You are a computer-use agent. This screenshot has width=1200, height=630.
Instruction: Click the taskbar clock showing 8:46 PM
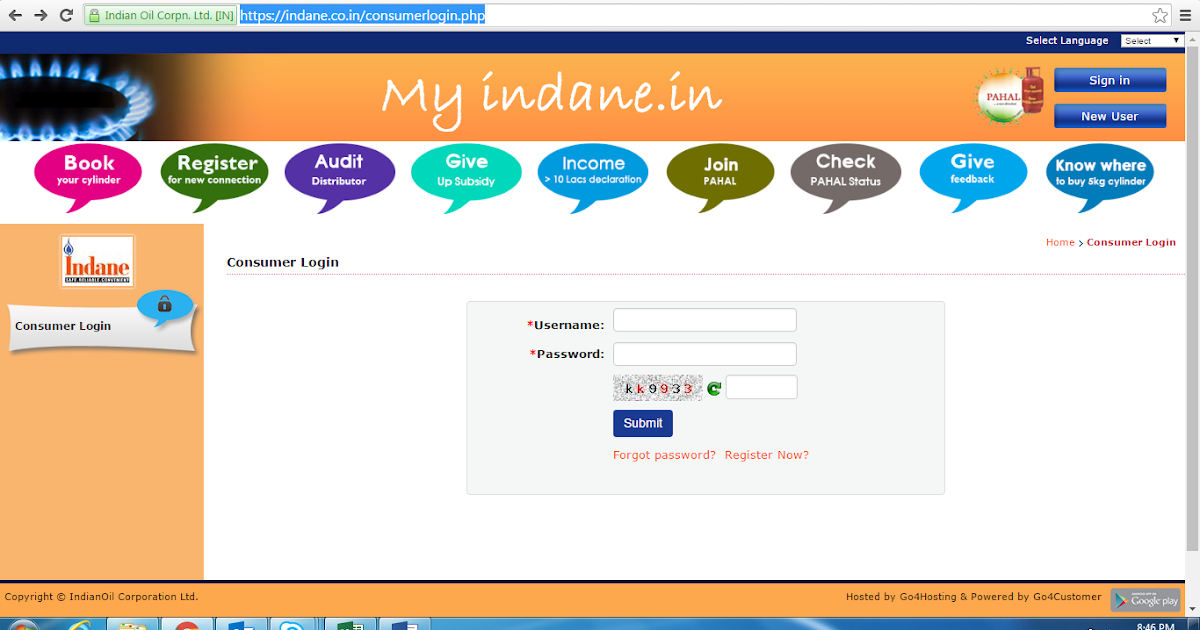(x=1154, y=626)
